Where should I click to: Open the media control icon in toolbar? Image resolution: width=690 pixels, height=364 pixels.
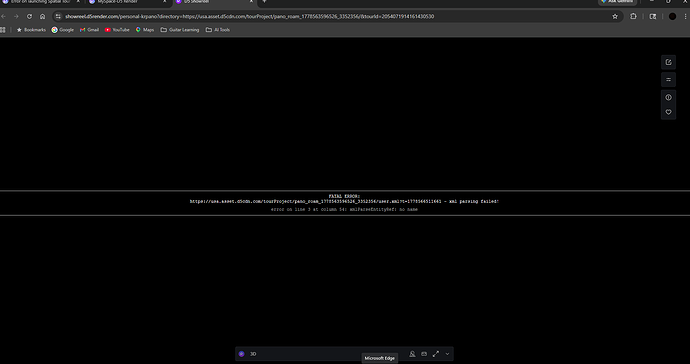(653, 16)
